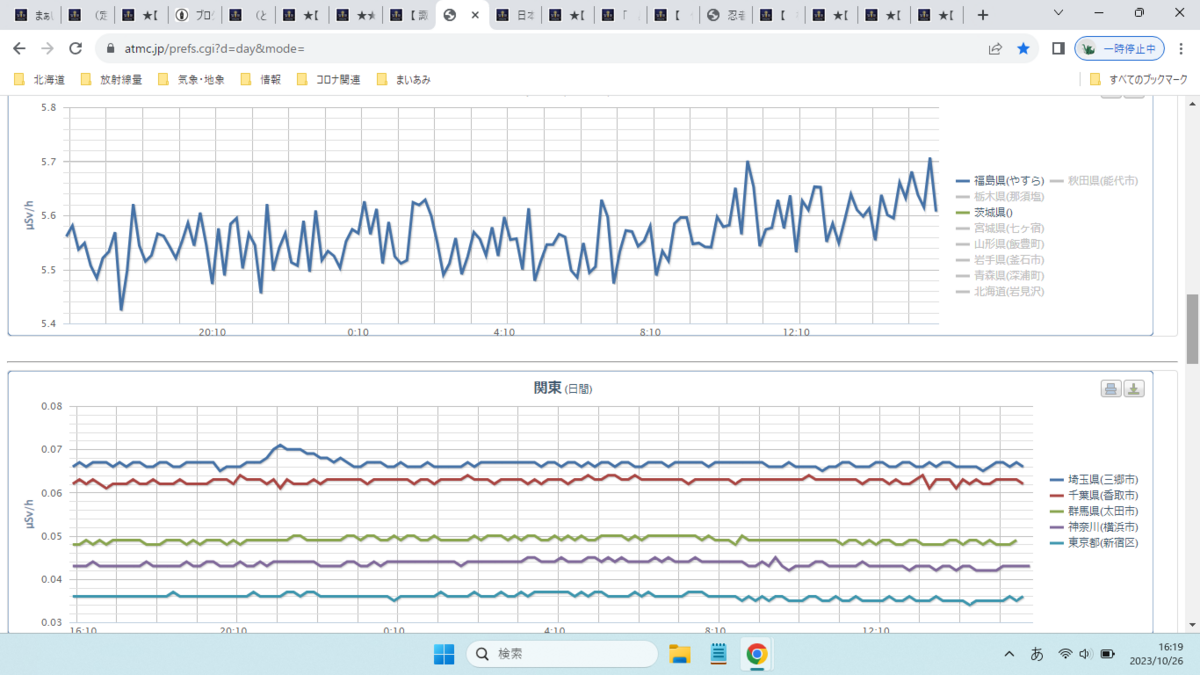Open the browser side panel
This screenshot has height=675, width=1200.
1058,48
